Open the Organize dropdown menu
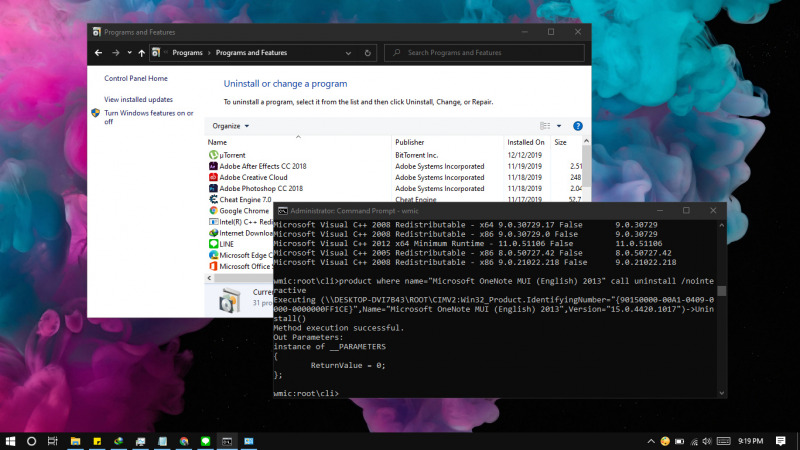The height and width of the screenshot is (450, 800). (x=231, y=126)
